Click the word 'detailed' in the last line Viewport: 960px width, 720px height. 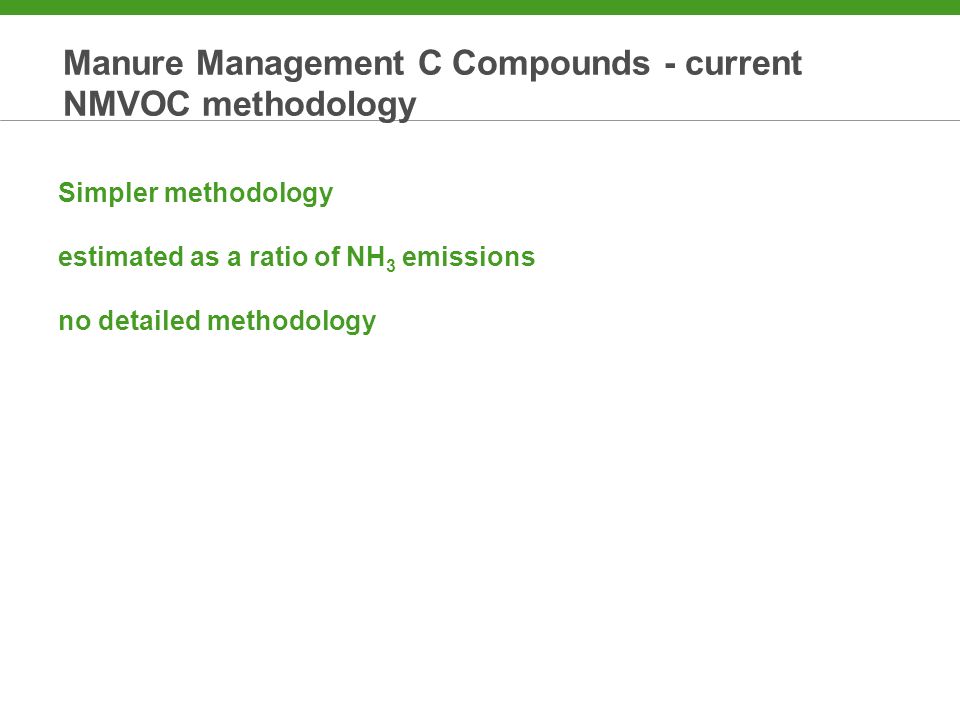pyautogui.click(x=149, y=321)
